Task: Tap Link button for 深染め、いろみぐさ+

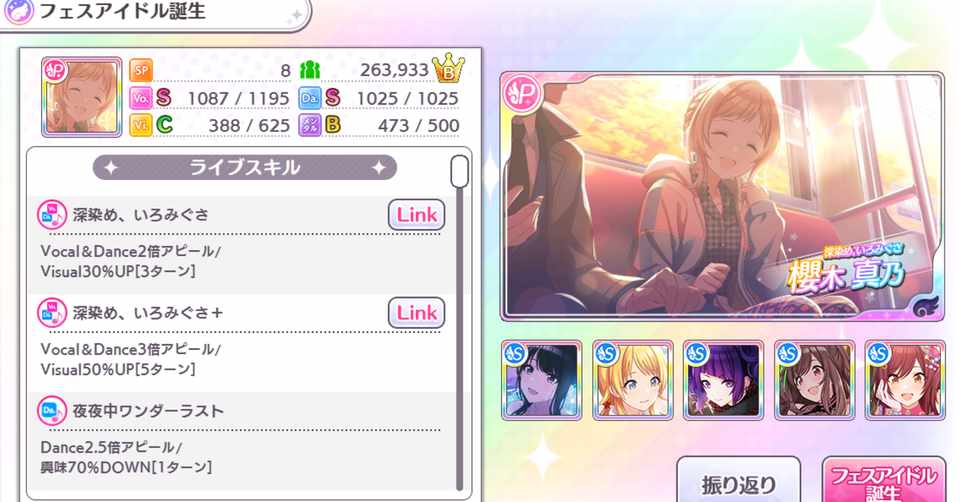Action: pyautogui.click(x=416, y=313)
